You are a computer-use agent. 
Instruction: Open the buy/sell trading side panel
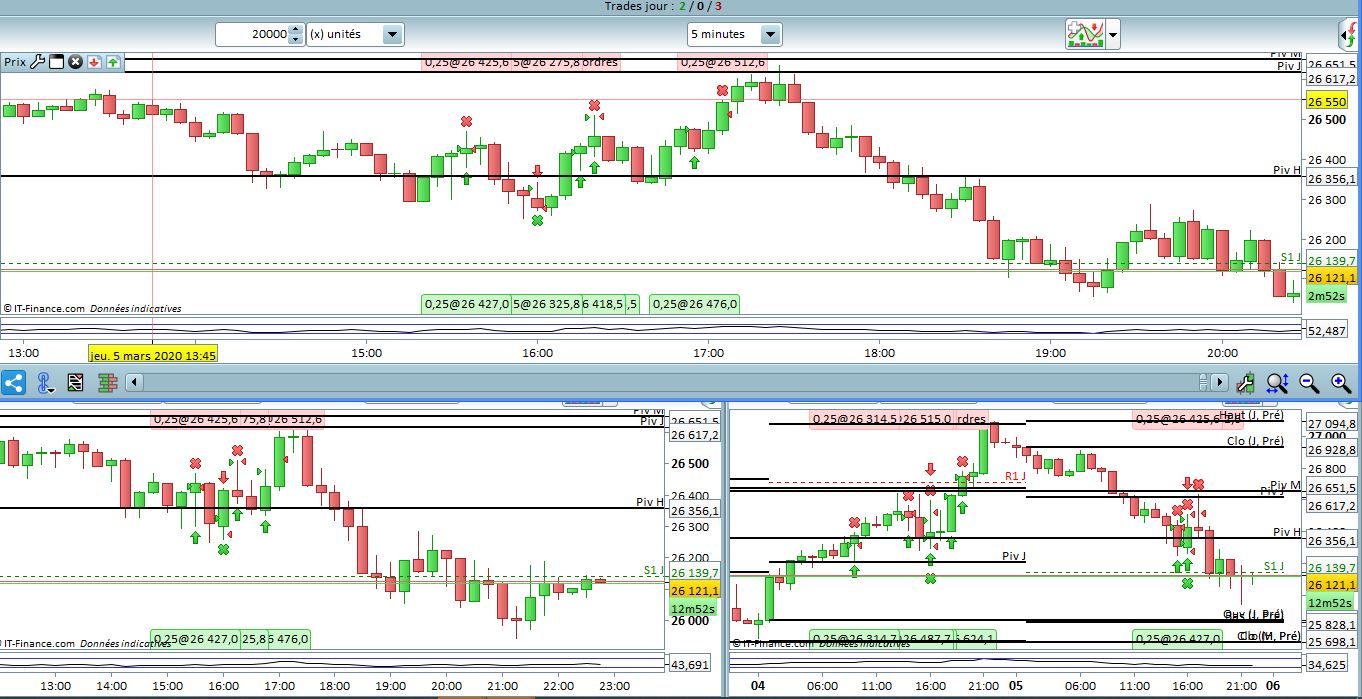pos(1349,36)
